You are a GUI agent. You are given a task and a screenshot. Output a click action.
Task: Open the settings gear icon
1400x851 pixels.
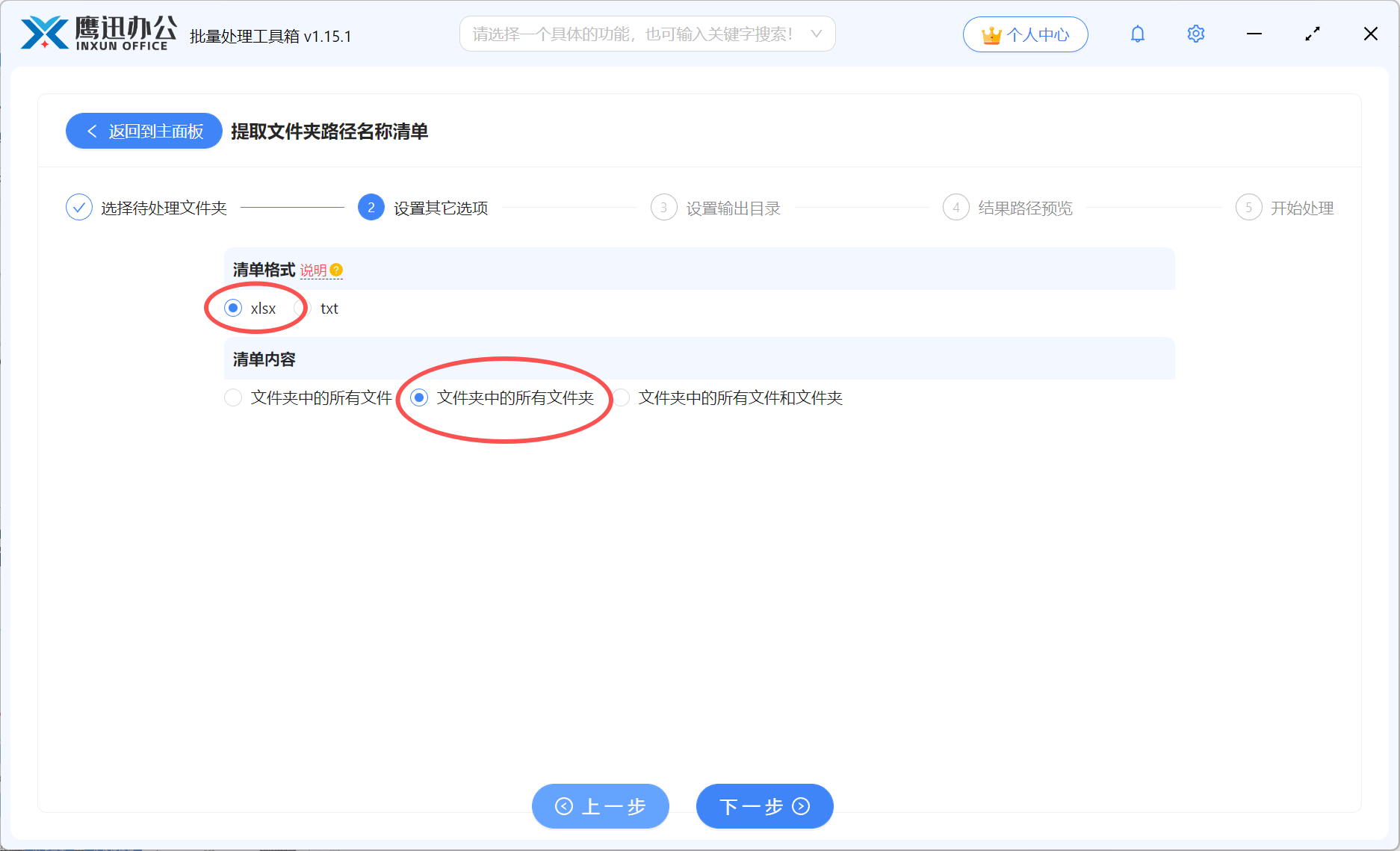(1195, 34)
